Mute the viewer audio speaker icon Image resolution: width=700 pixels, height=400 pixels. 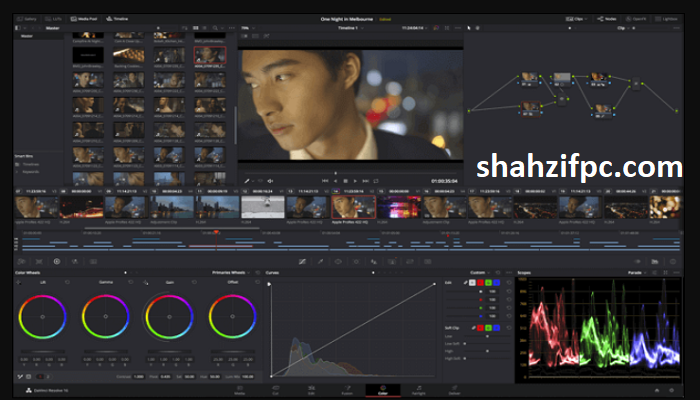[x=270, y=181]
